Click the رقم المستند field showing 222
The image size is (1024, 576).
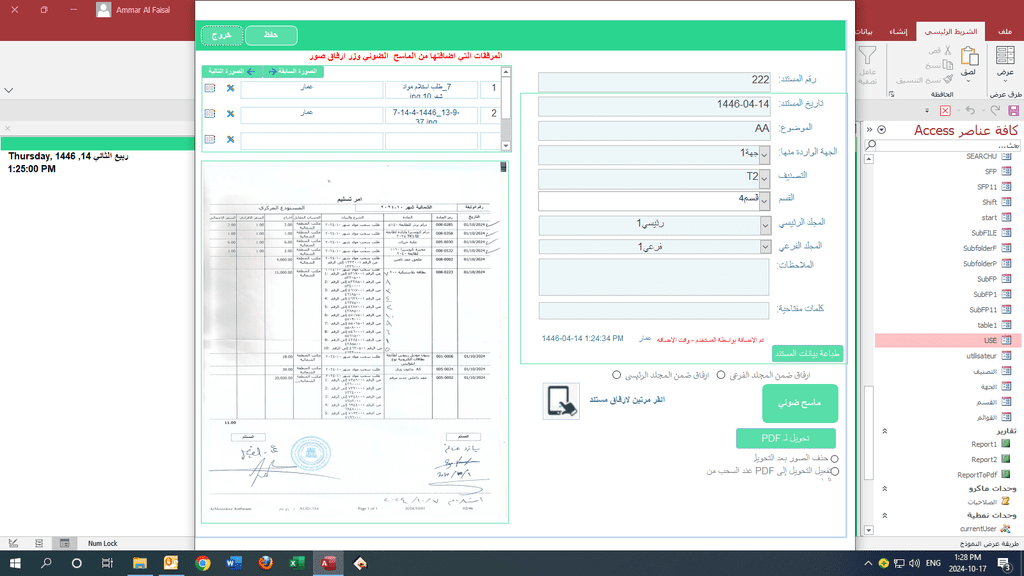pos(654,81)
